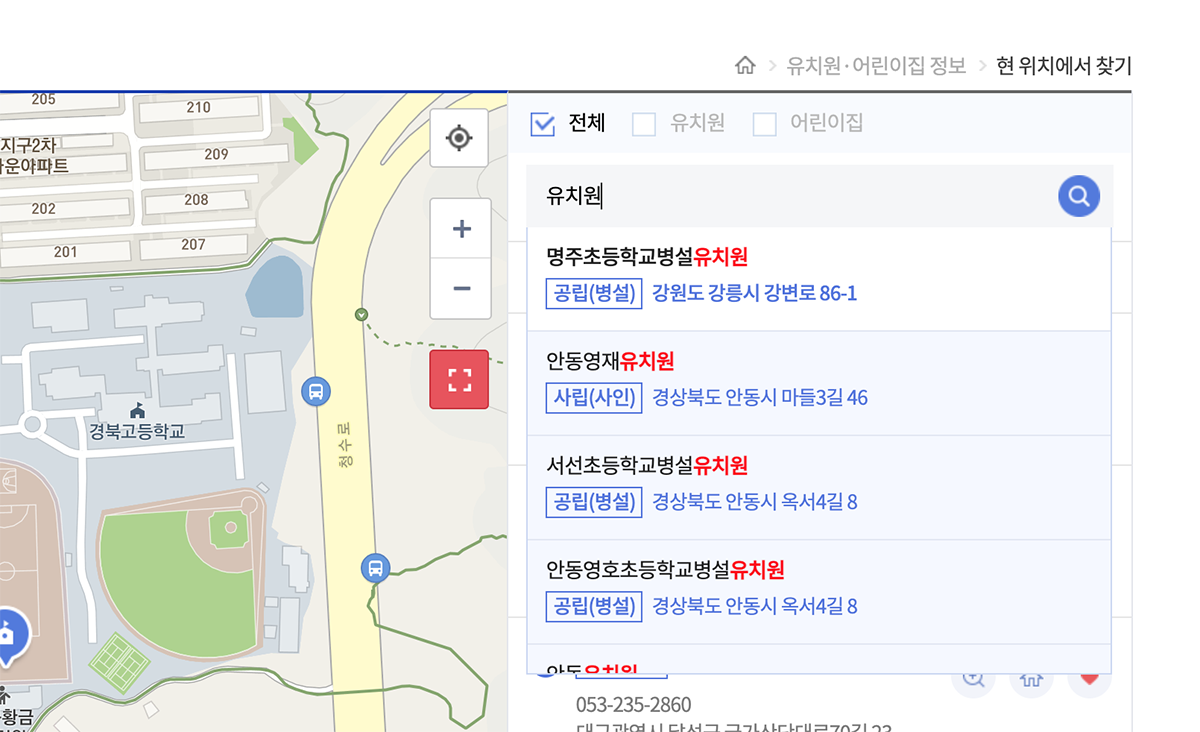
Task: Click lower bus stop icon on 청수로
Action: click(375, 569)
